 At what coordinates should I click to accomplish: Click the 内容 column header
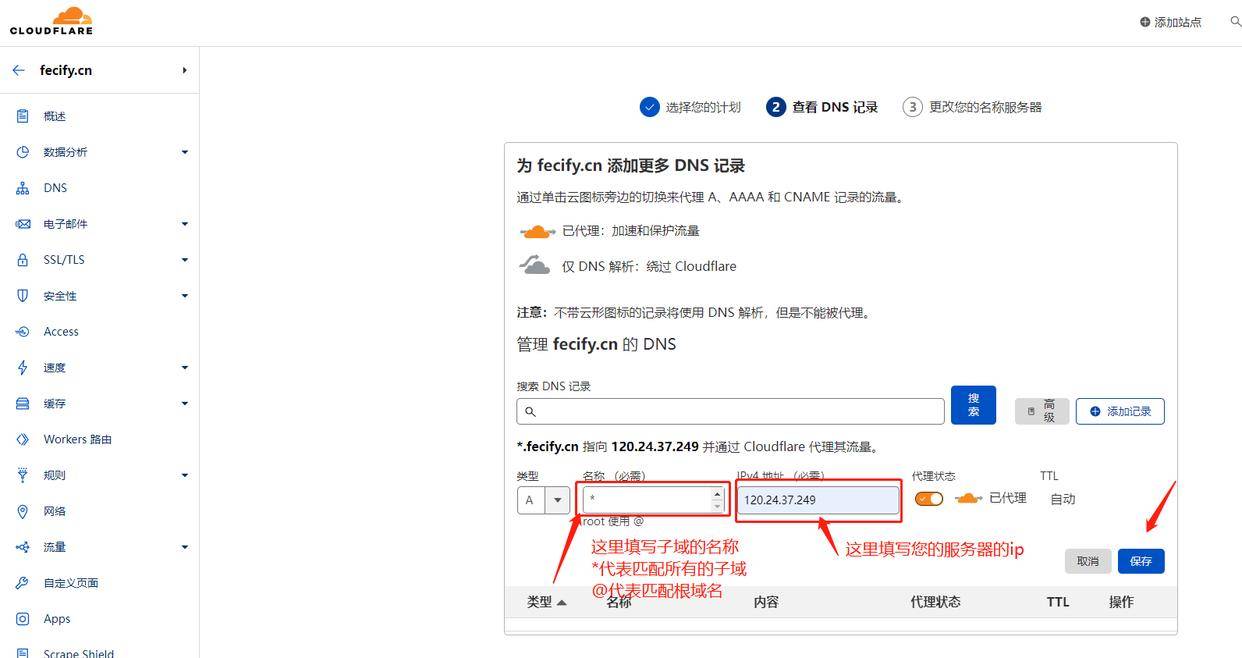point(766,602)
